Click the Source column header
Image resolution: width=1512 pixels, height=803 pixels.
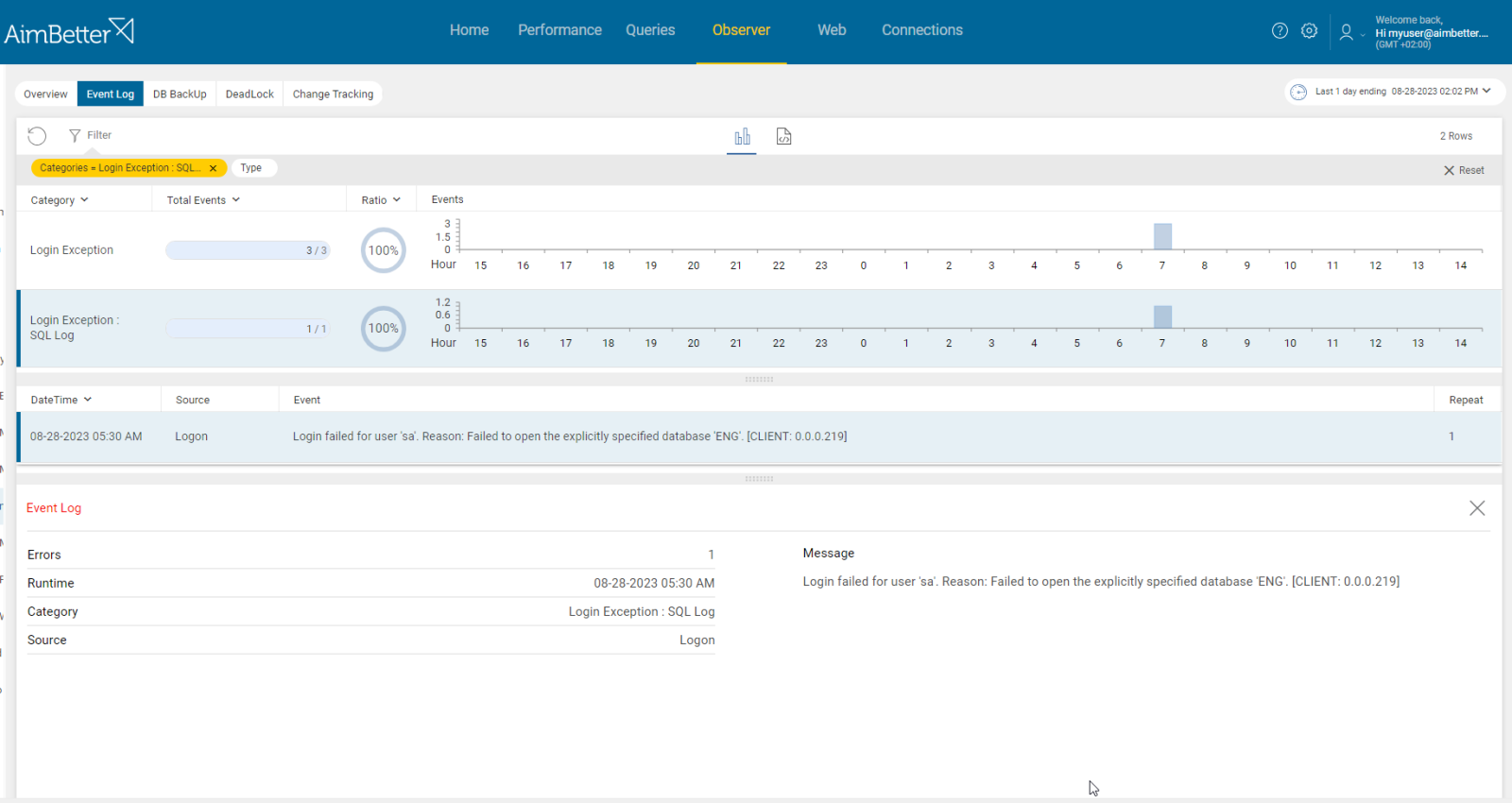[x=193, y=400]
